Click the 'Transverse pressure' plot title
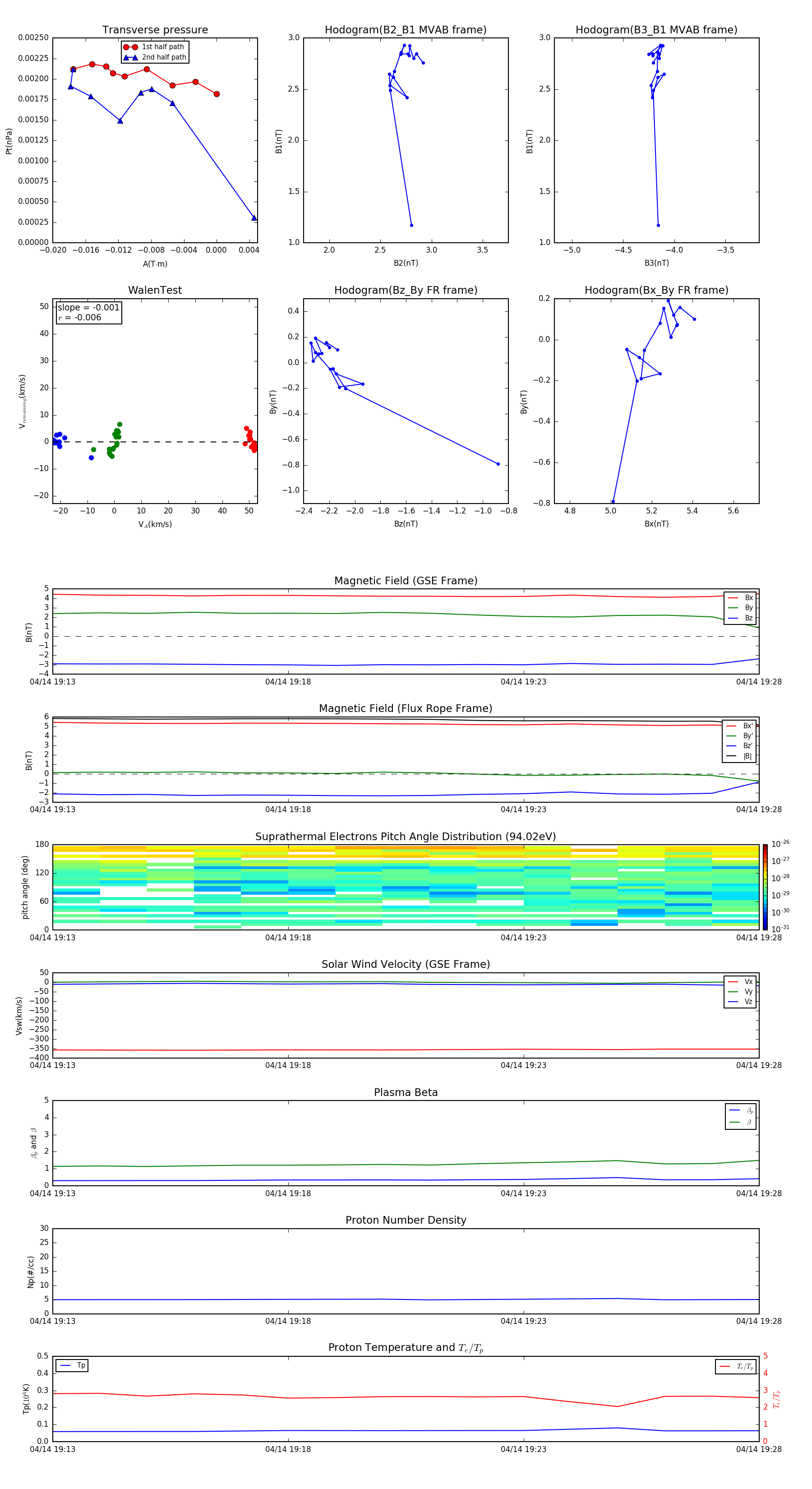812x1489 pixels. click(155, 30)
